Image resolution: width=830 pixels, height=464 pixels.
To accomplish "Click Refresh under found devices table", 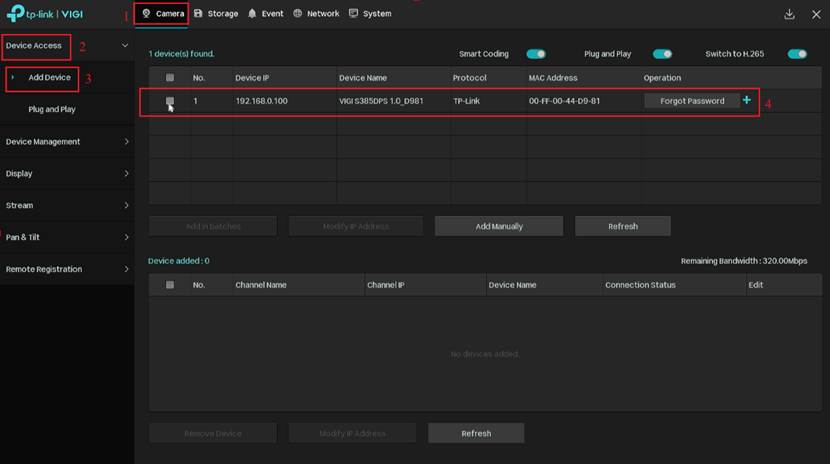I will (x=622, y=226).
